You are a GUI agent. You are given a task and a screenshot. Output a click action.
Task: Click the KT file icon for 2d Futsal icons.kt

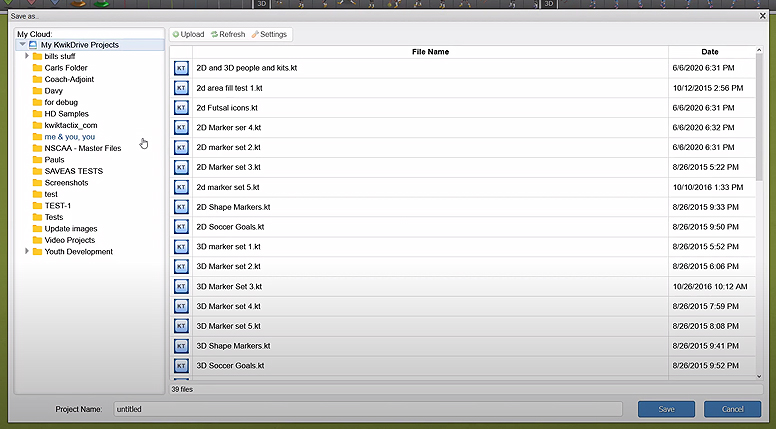[181, 108]
